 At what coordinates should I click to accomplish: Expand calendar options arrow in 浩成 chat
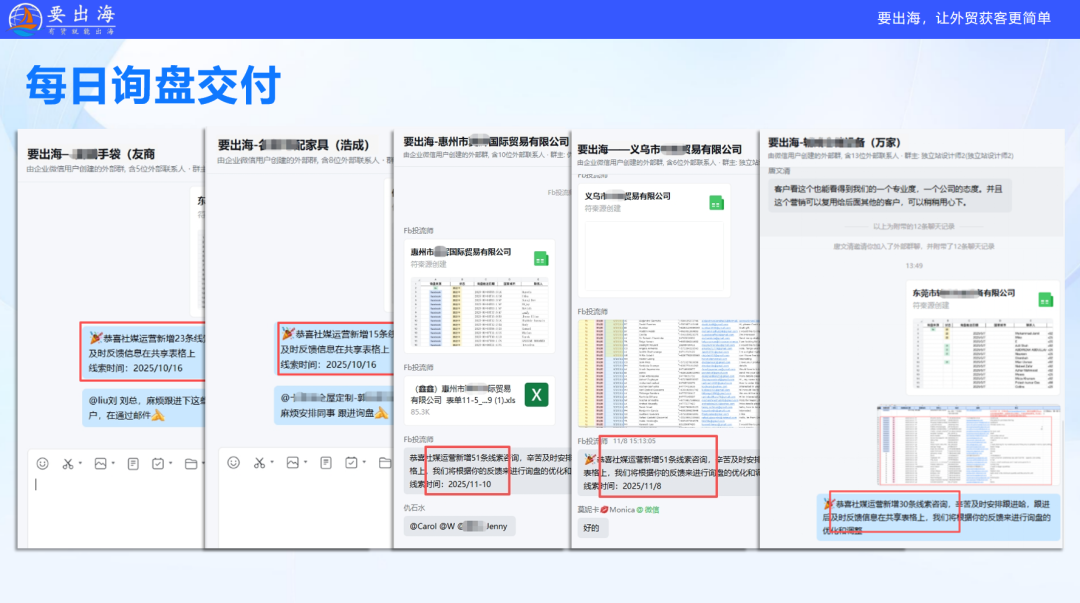[364, 462]
